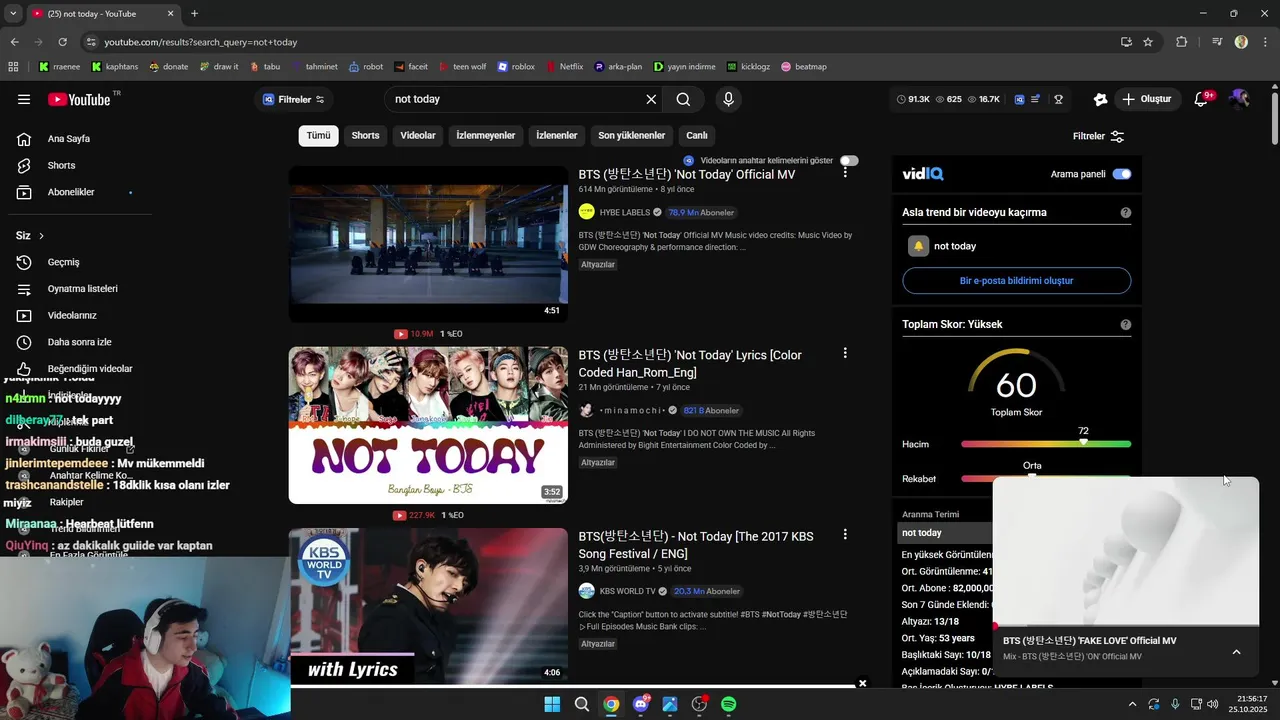Screen dimensions: 1280x720
Task: Open options for the 'Not Today' Official MV
Action: (845, 172)
